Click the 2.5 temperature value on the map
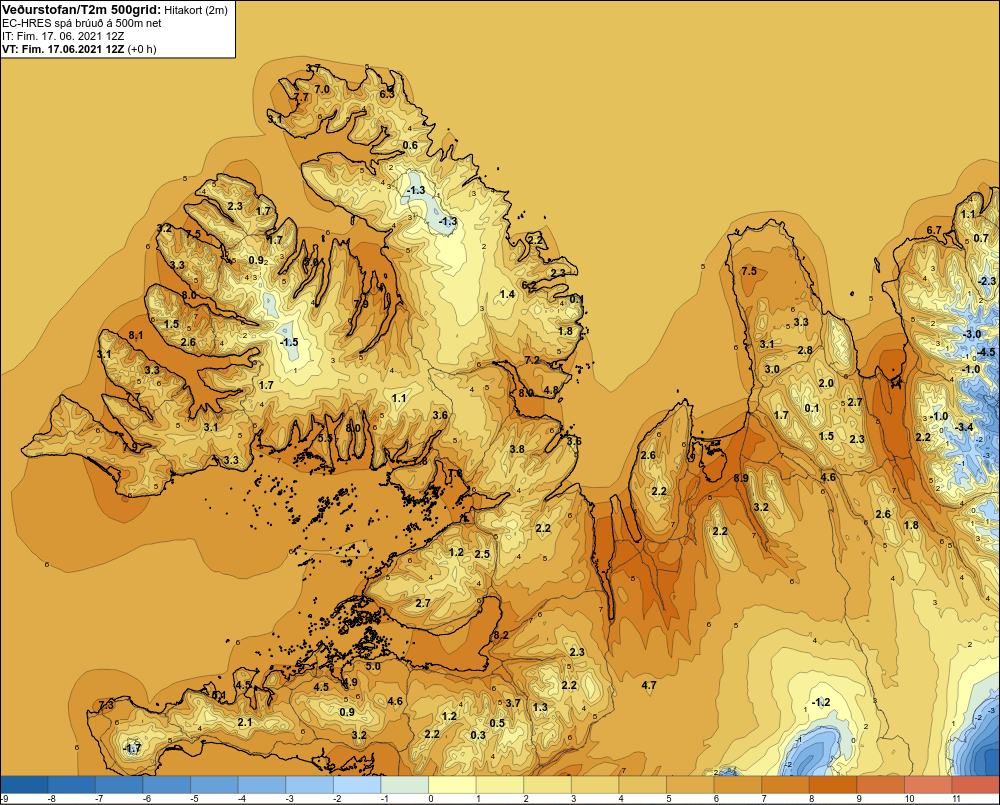Image resolution: width=1000 pixels, height=805 pixels. point(483,554)
